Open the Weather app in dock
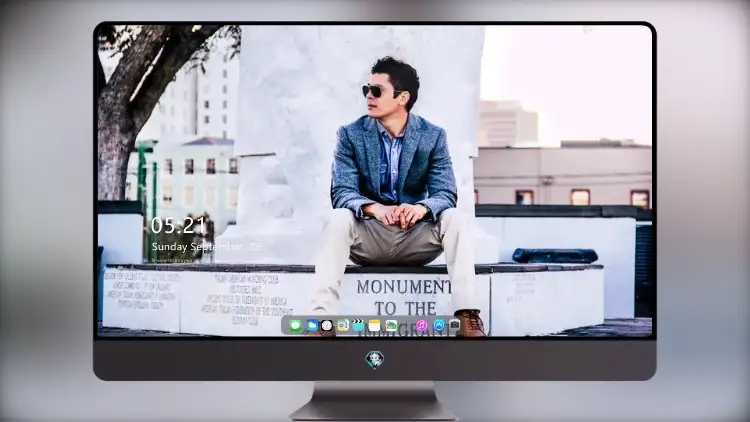 tap(312, 326)
